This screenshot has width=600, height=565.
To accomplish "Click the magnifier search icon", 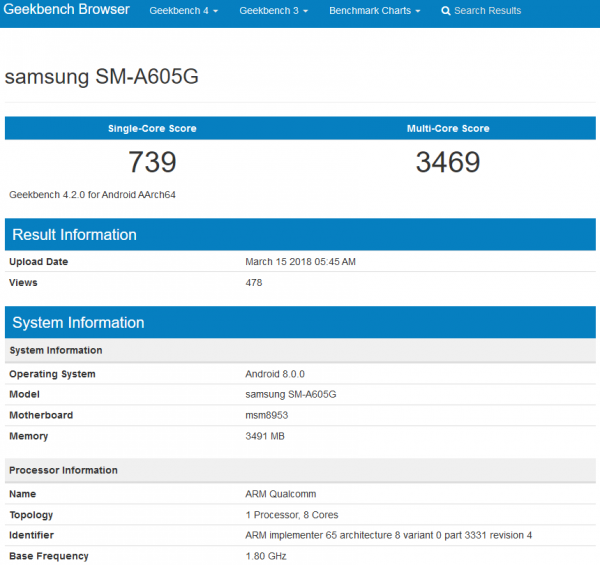I will pyautogui.click(x=446, y=11).
